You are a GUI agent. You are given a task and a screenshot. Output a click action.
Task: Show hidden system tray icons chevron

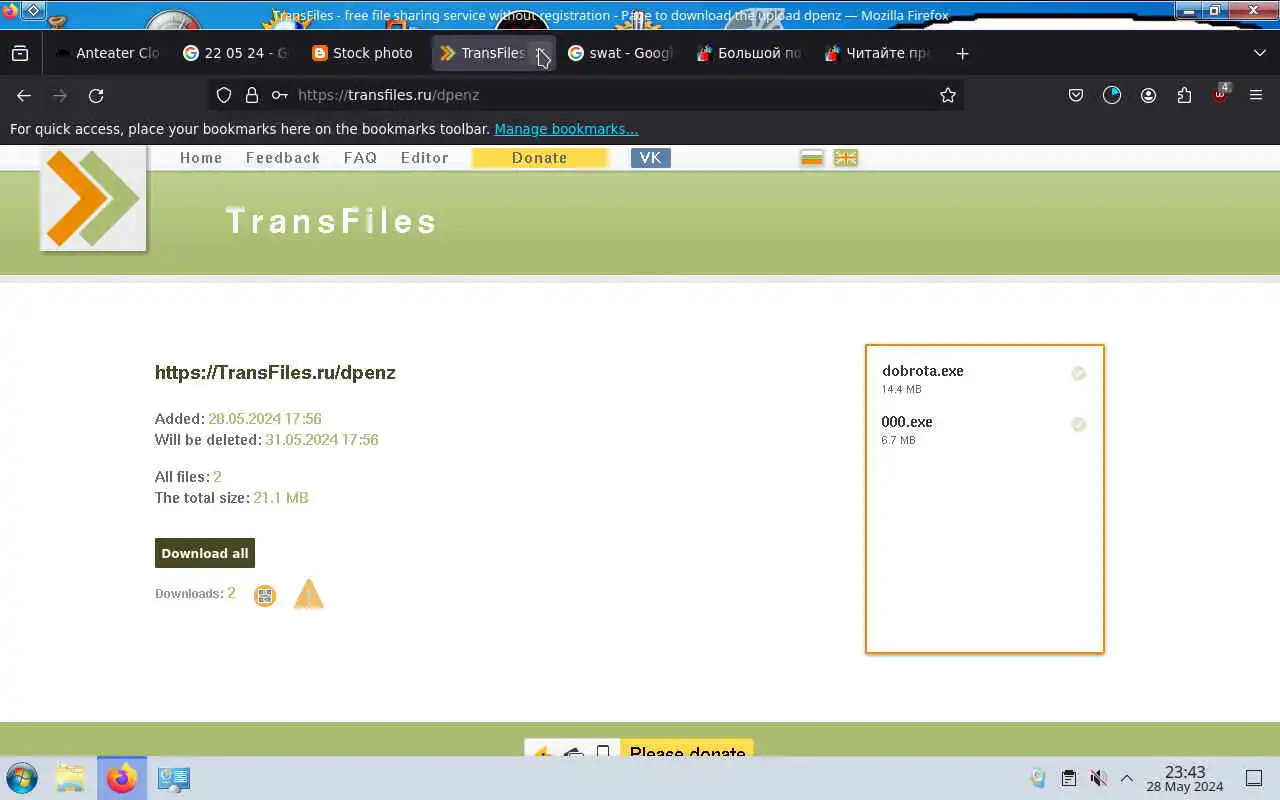pyautogui.click(x=1126, y=778)
